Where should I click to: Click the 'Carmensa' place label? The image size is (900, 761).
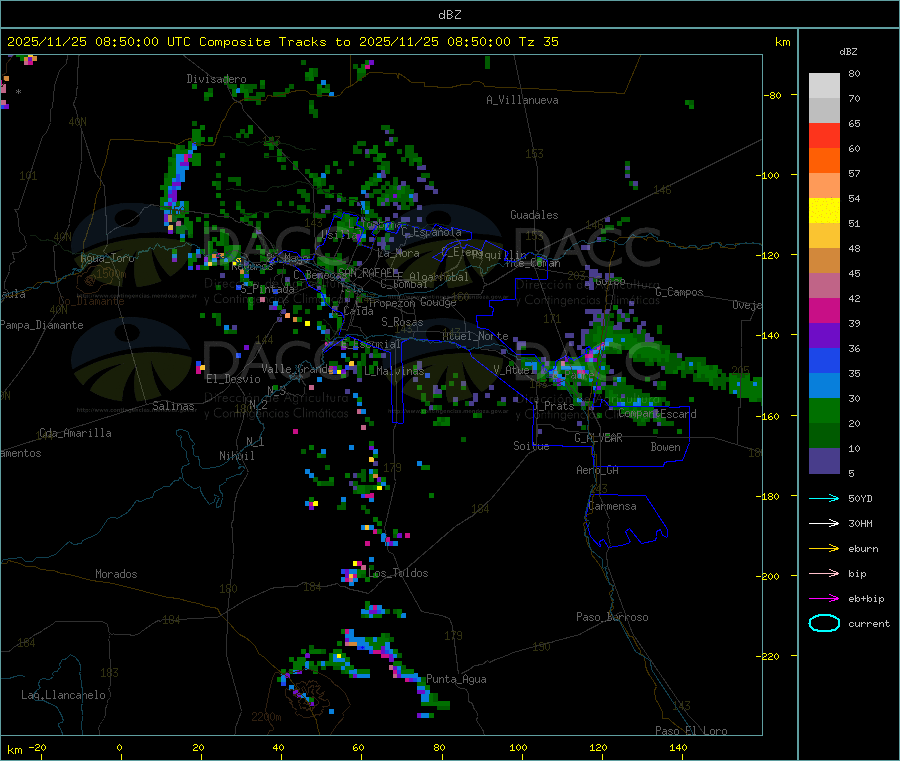(612, 506)
